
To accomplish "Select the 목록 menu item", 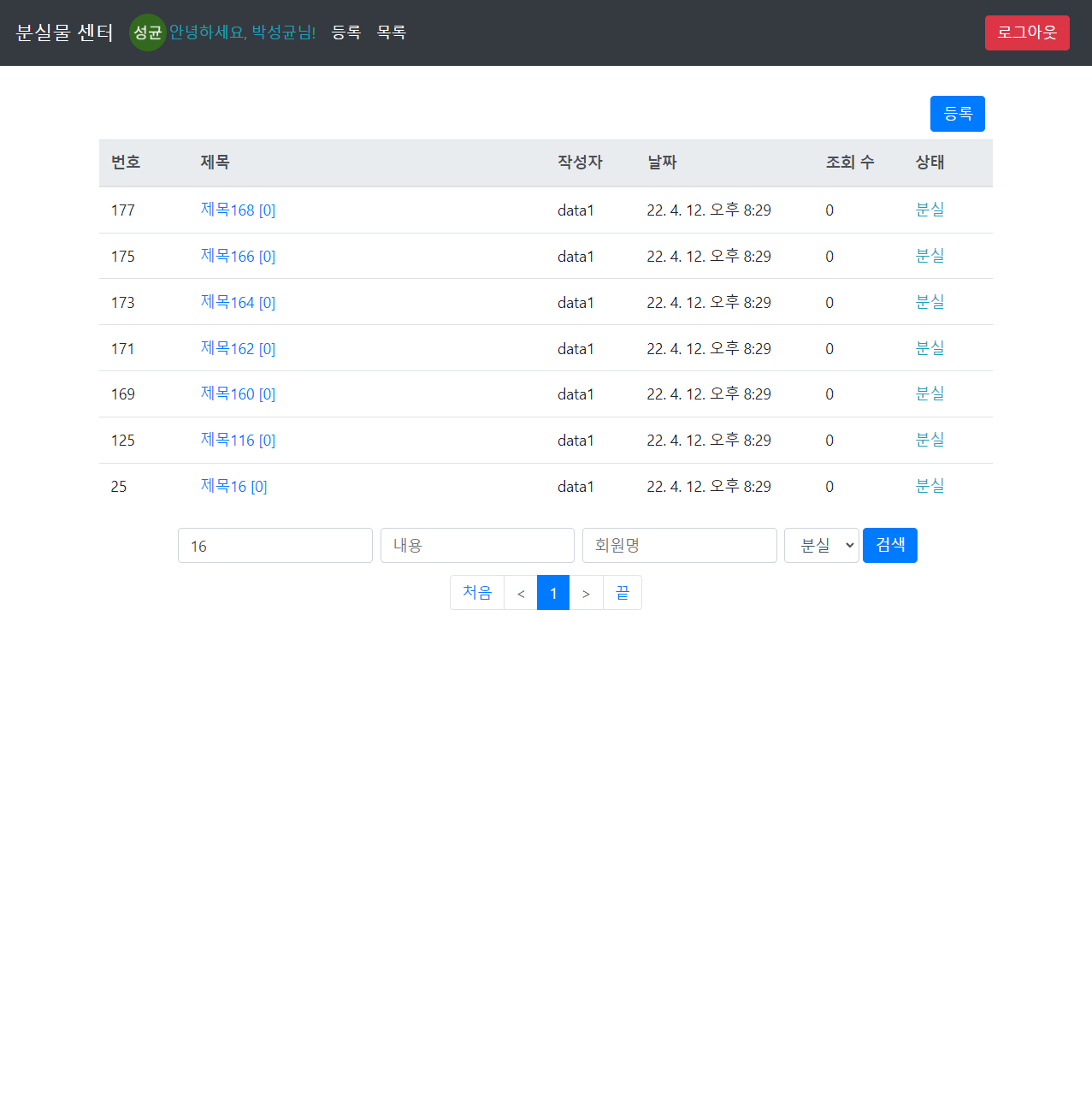I will tap(392, 33).
